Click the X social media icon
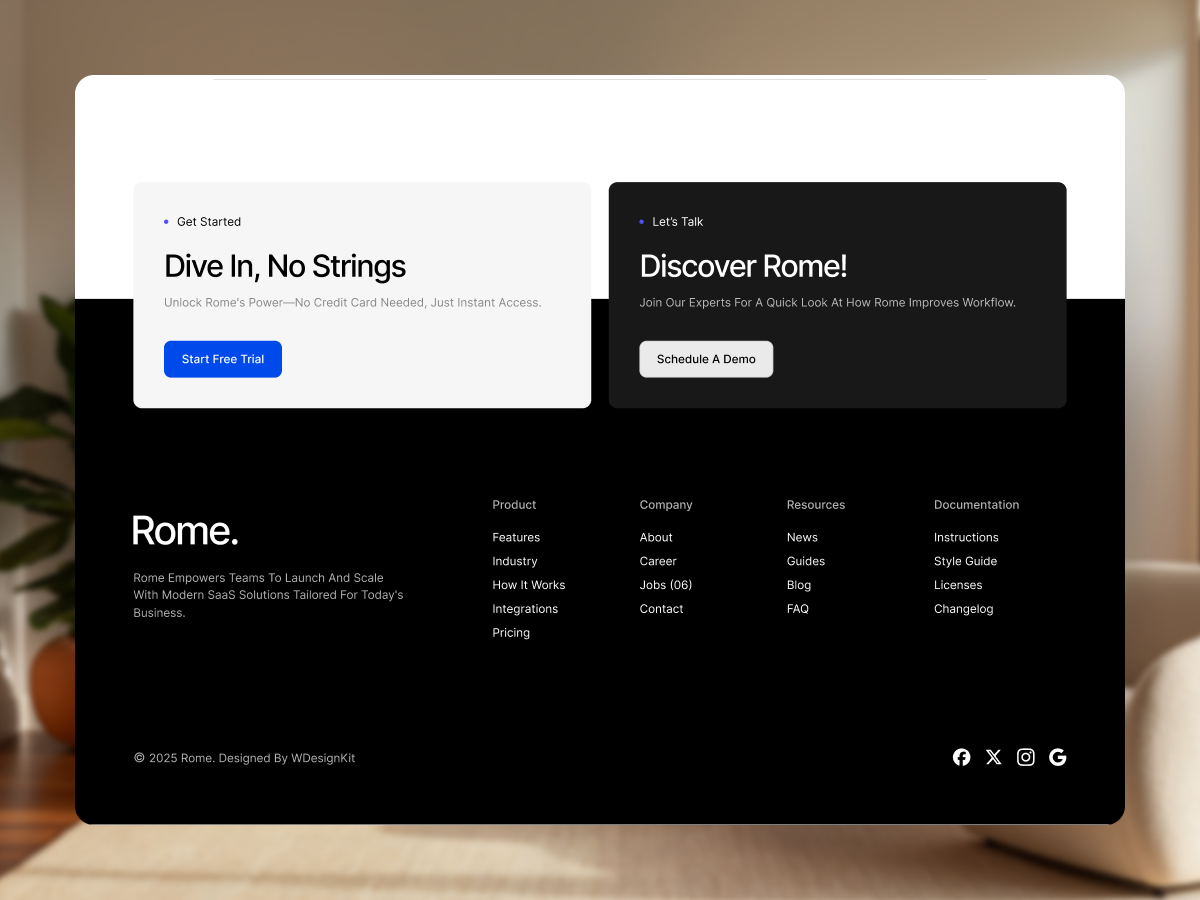Image resolution: width=1200 pixels, height=900 pixels. point(993,757)
